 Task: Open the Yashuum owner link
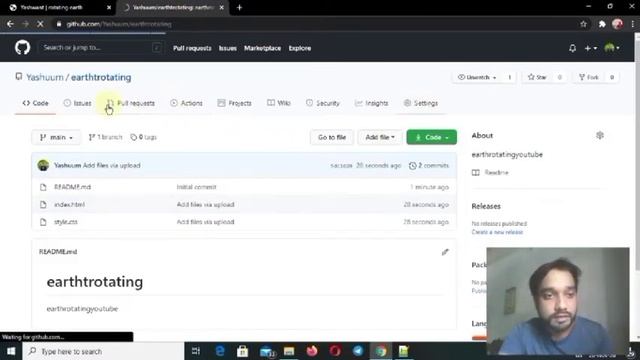45,77
